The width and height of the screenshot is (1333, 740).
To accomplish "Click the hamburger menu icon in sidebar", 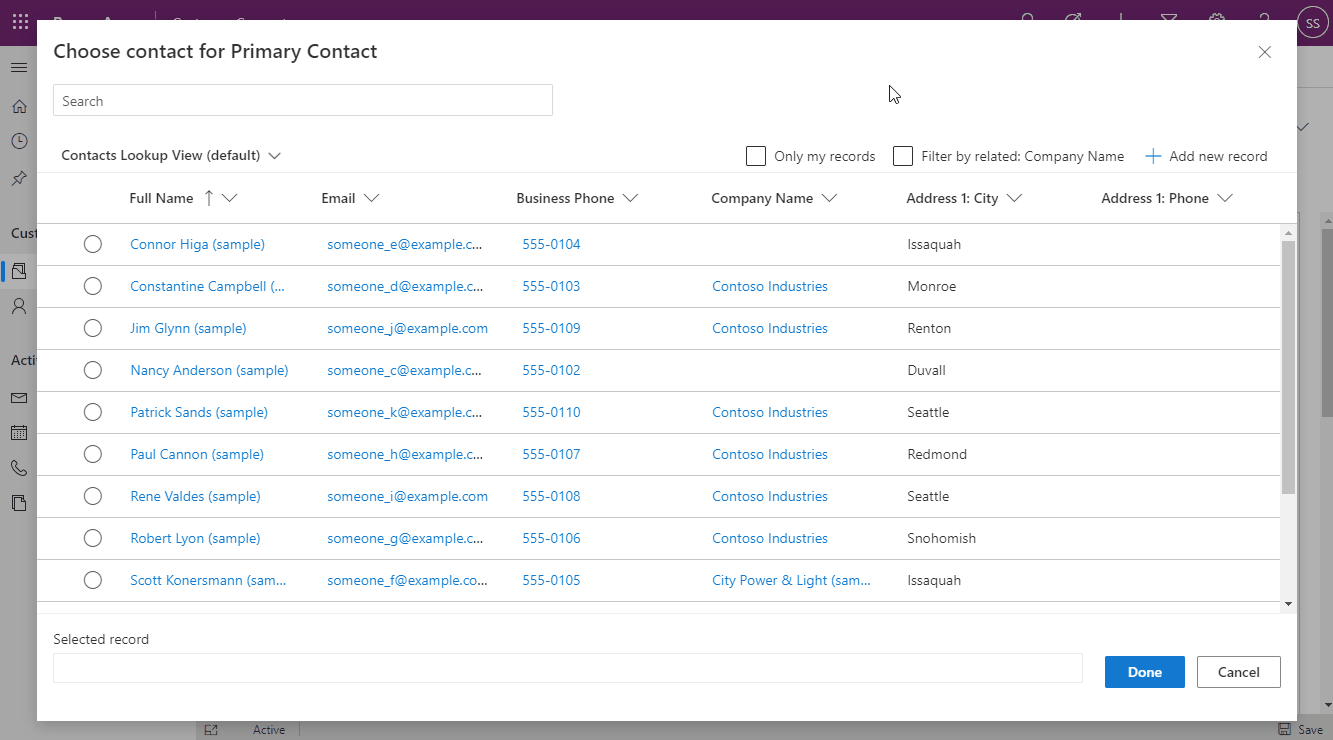I will point(18,67).
